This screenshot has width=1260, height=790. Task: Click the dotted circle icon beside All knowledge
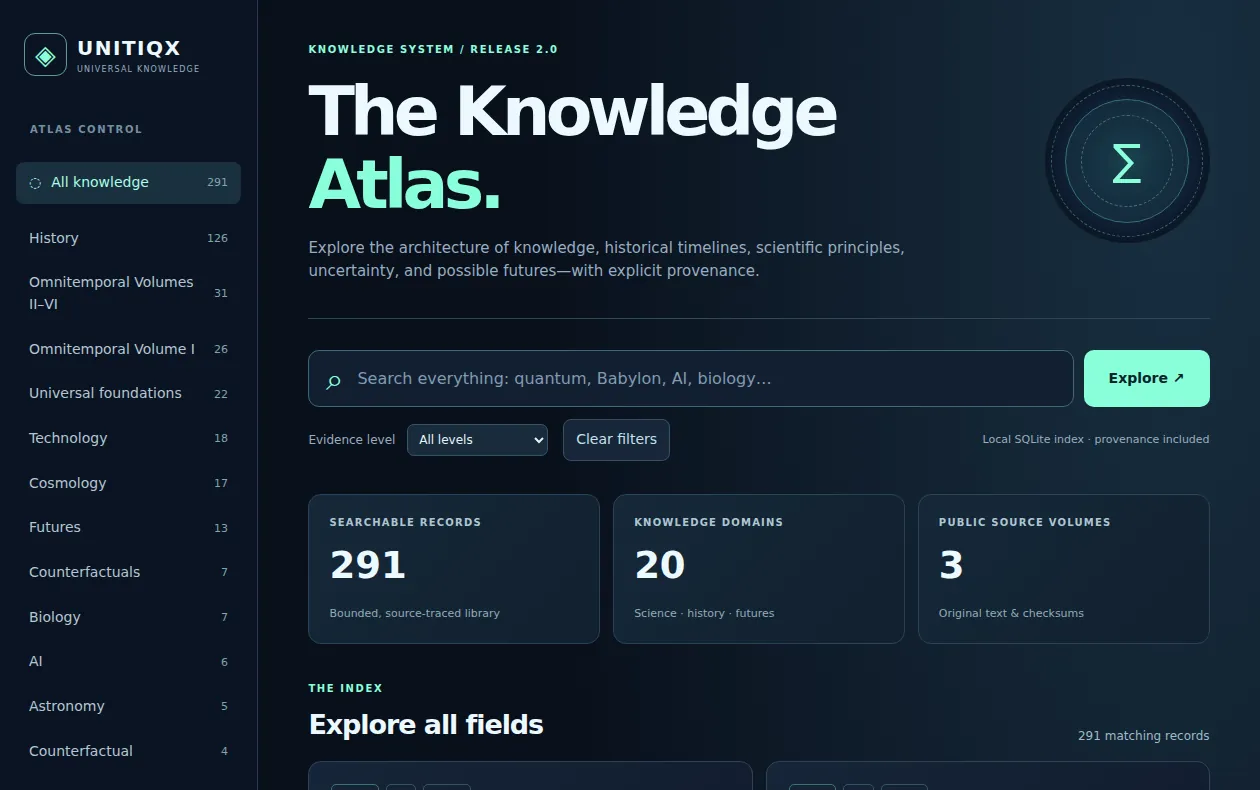[35, 183]
